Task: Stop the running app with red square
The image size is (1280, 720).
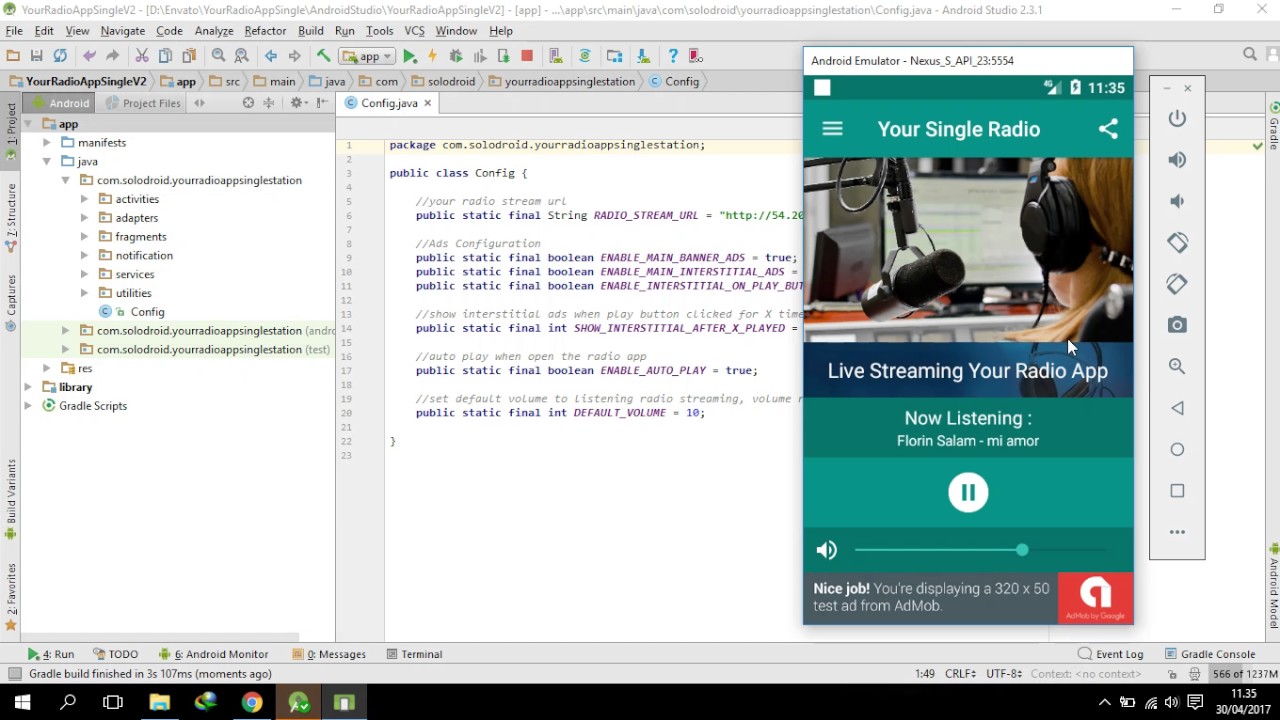Action: click(x=527, y=56)
